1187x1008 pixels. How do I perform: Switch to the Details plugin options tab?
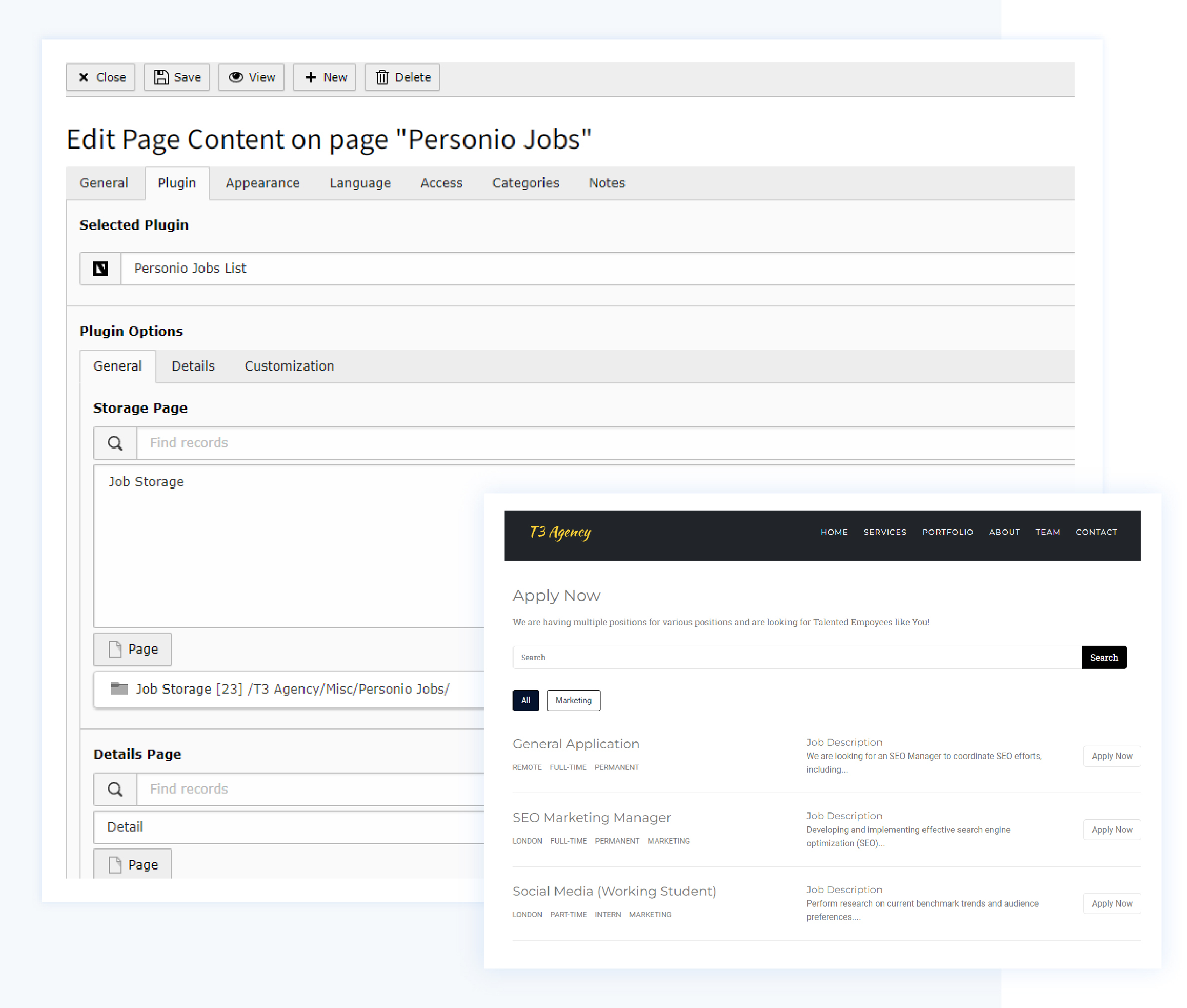tap(193, 366)
